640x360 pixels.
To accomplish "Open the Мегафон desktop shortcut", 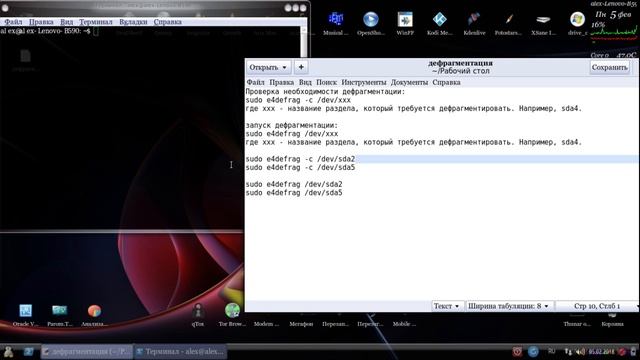I will 301,323.
